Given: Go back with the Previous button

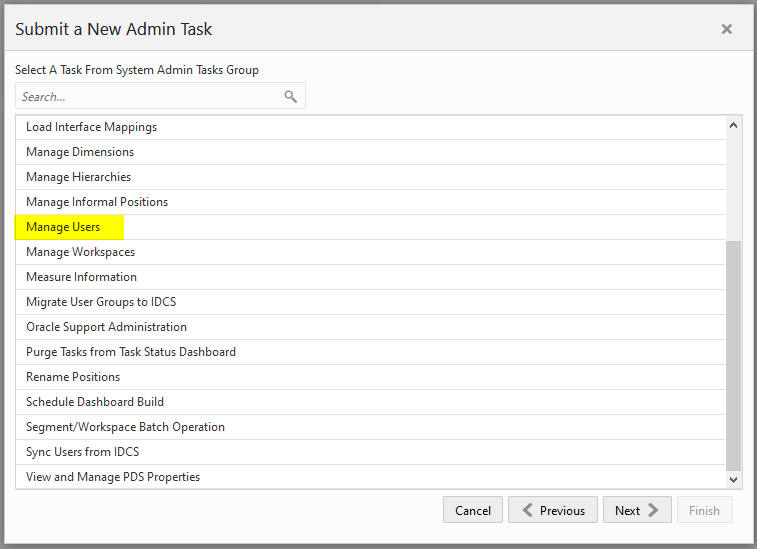Looking at the screenshot, I should (x=553, y=510).
